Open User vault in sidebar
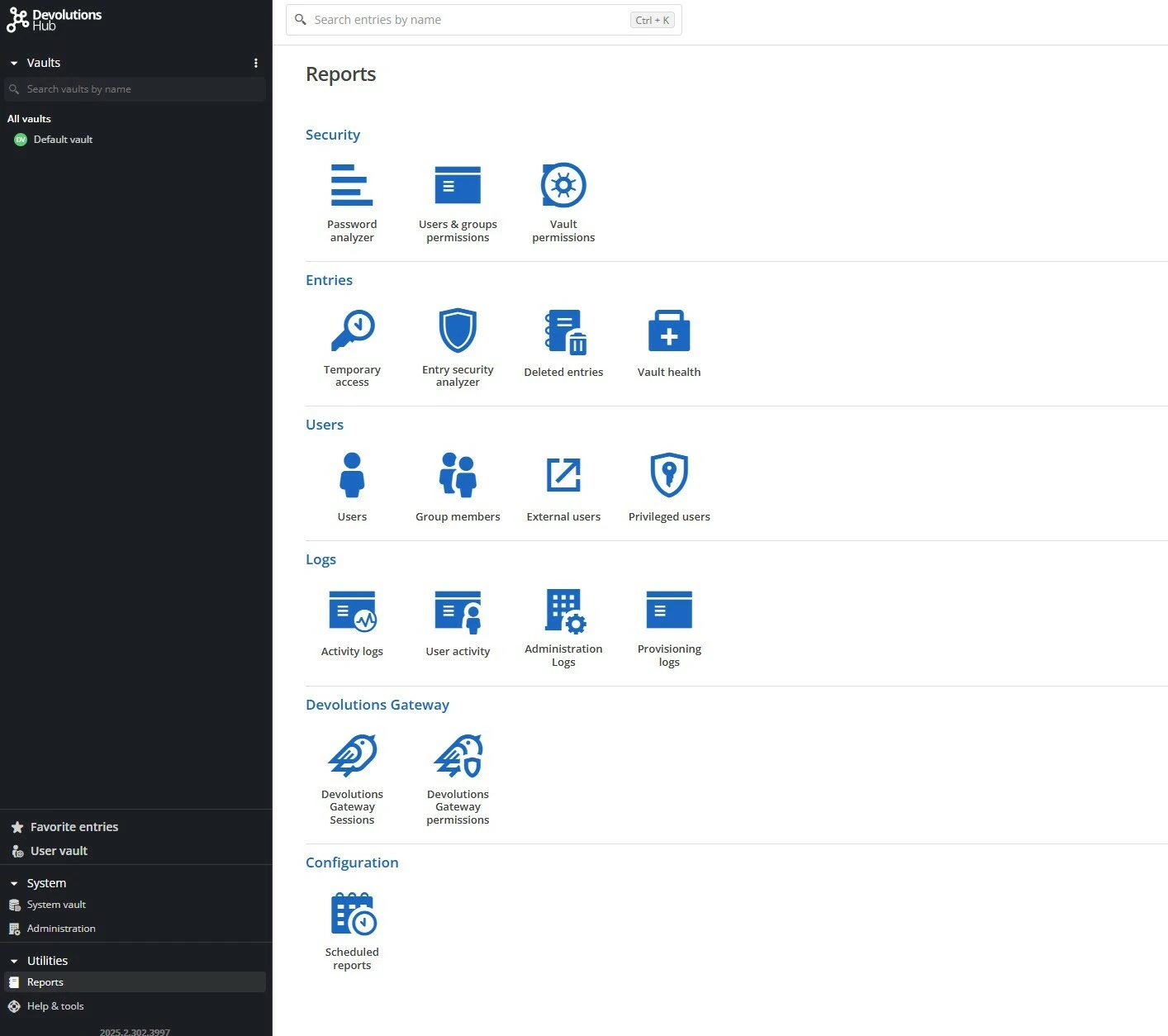The width and height of the screenshot is (1168, 1036). [50, 851]
